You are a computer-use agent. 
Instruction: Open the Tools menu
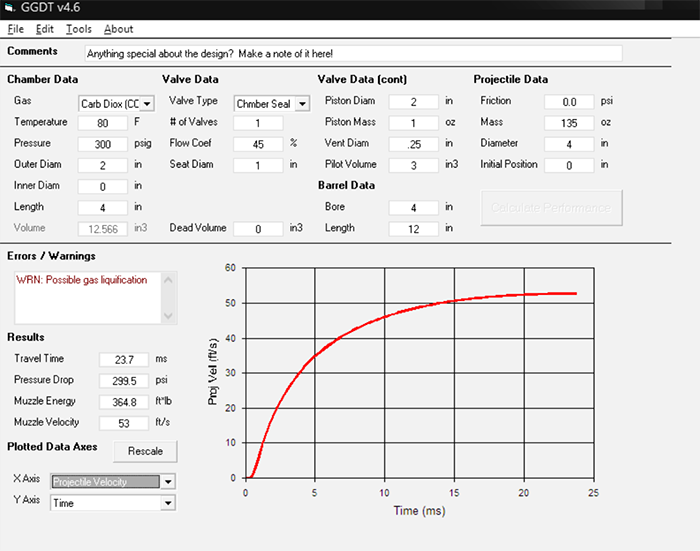point(79,29)
